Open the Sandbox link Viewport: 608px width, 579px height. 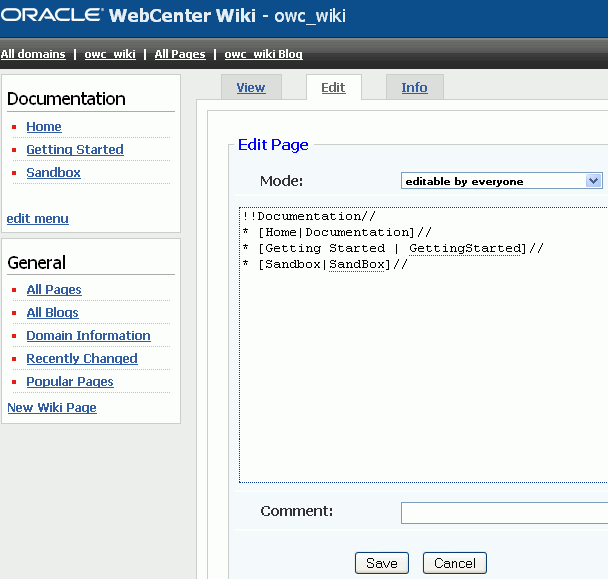tap(54, 173)
